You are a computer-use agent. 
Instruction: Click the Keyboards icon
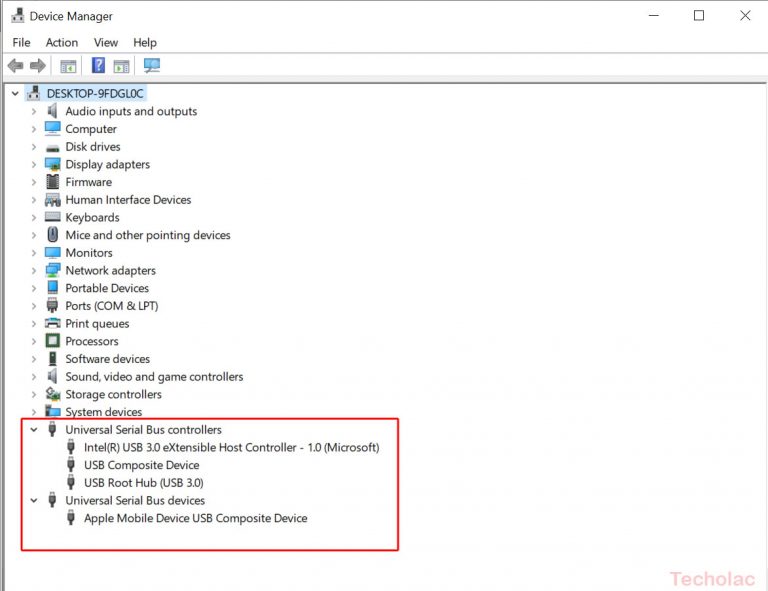(52, 217)
